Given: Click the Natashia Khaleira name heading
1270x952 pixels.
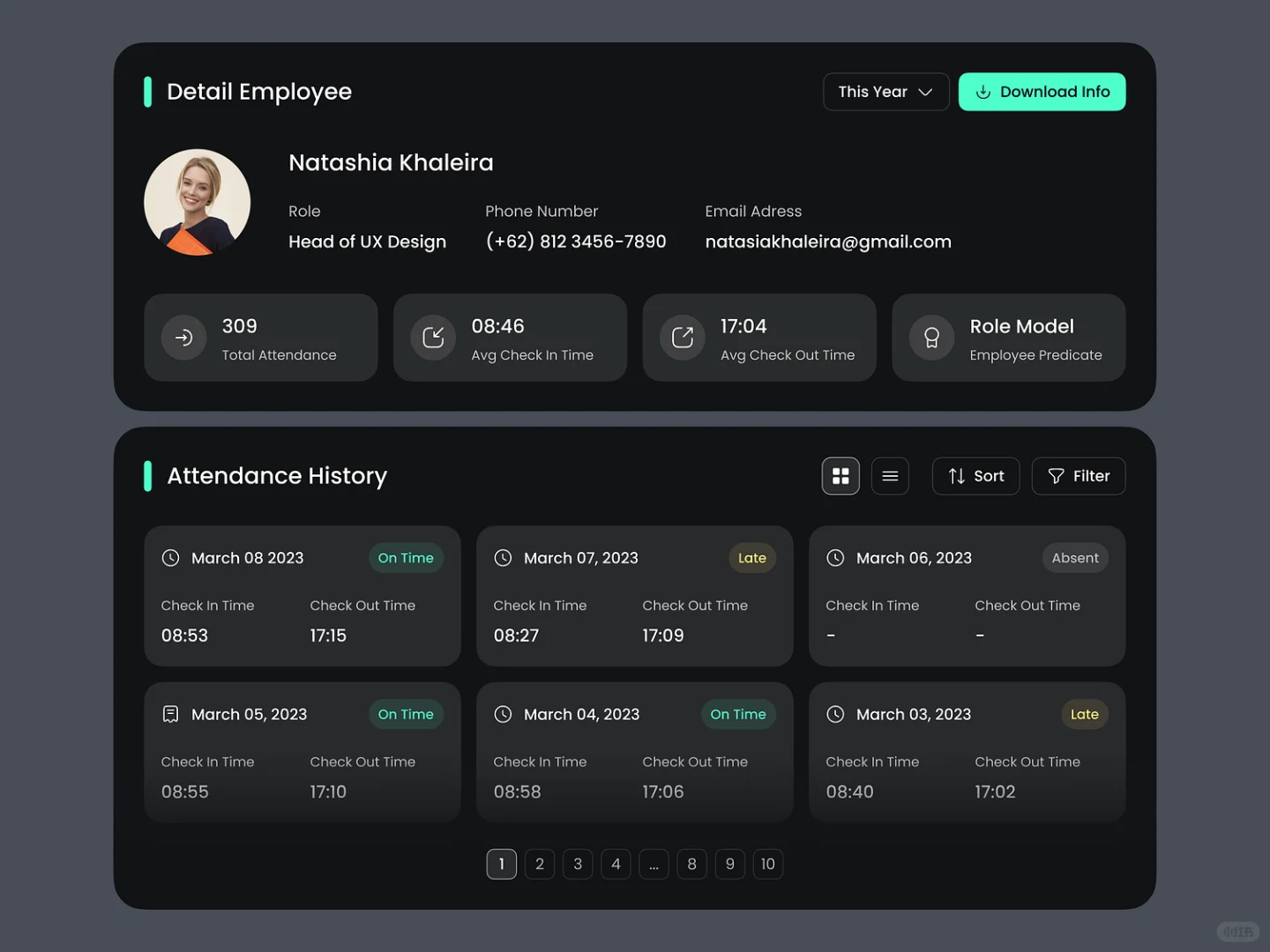Looking at the screenshot, I should (x=391, y=162).
